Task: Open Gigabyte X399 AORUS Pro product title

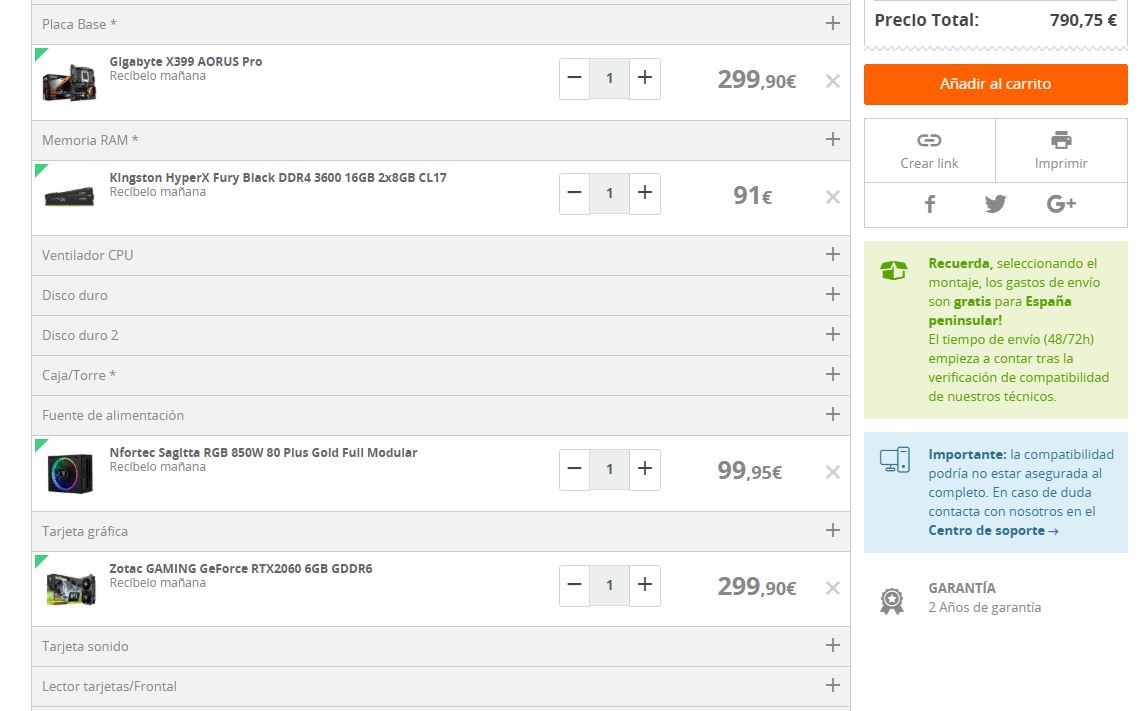Action: tap(186, 61)
